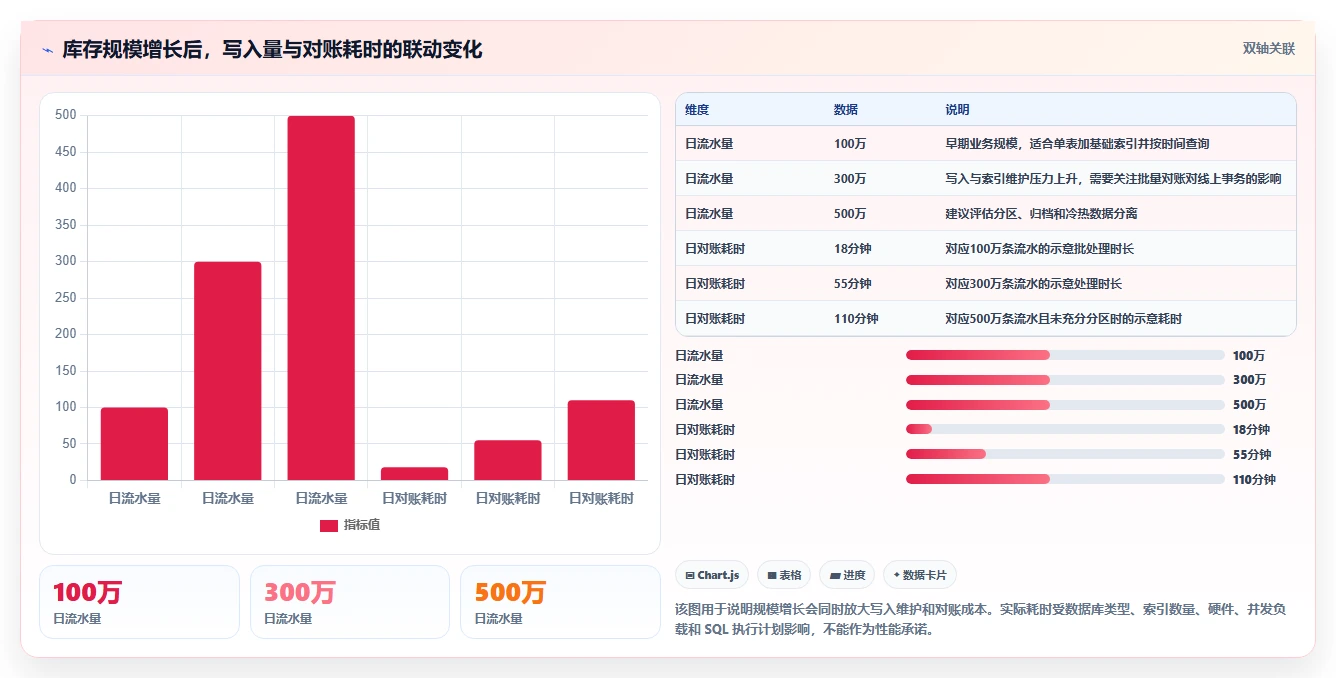Click the progress bar labeled 100万
The height and width of the screenshot is (678, 1336).
click(1065, 355)
